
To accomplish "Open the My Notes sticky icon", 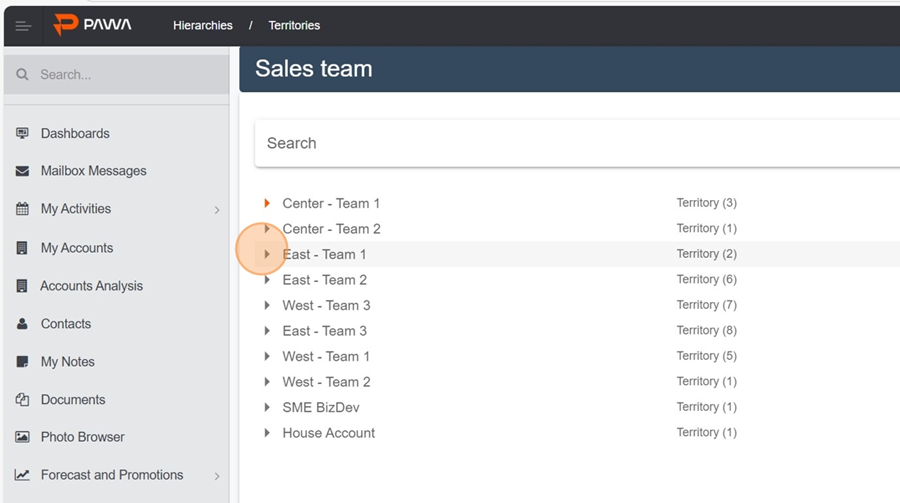I will point(22,362).
